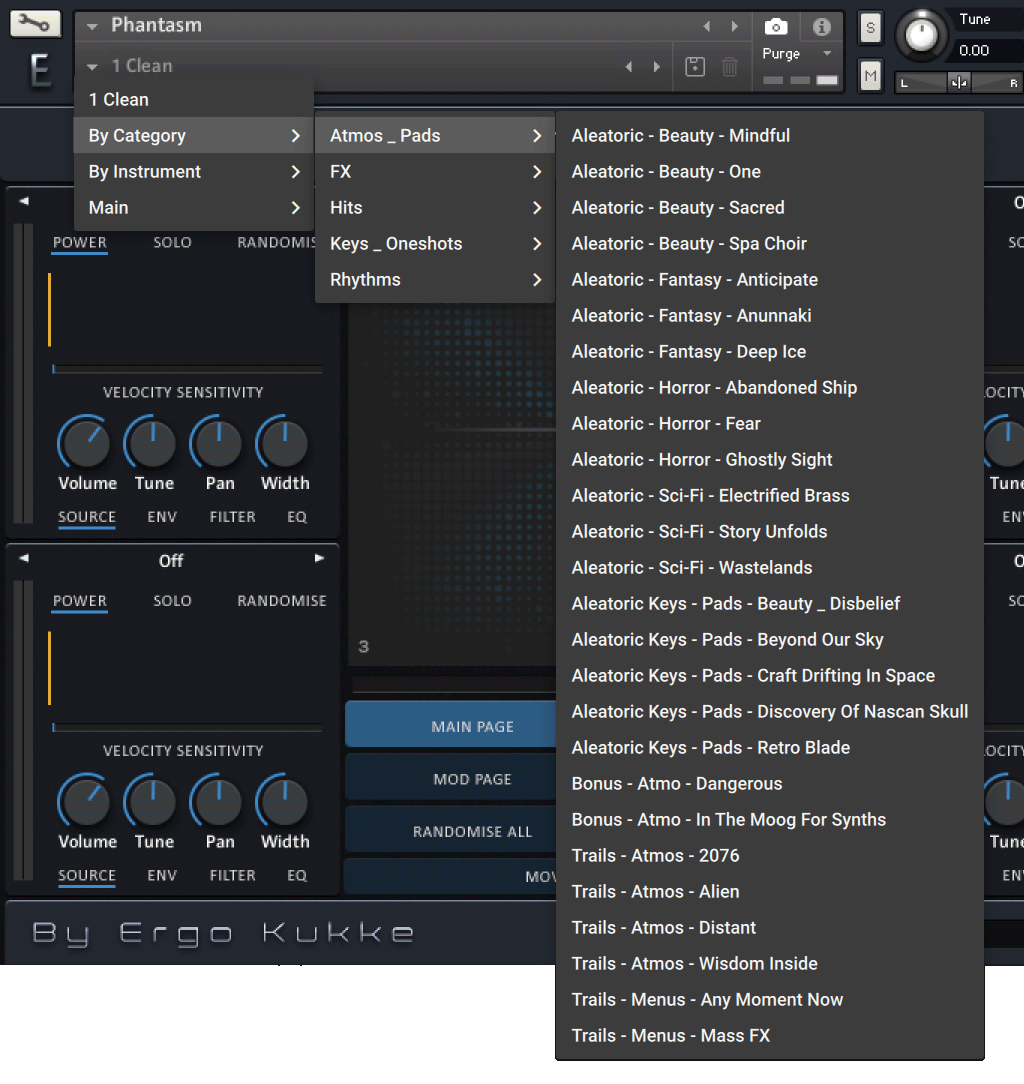Choose Aleatoric - Beauty - Mindful preset
Viewport: 1024px width, 1084px height.
[x=770, y=136]
